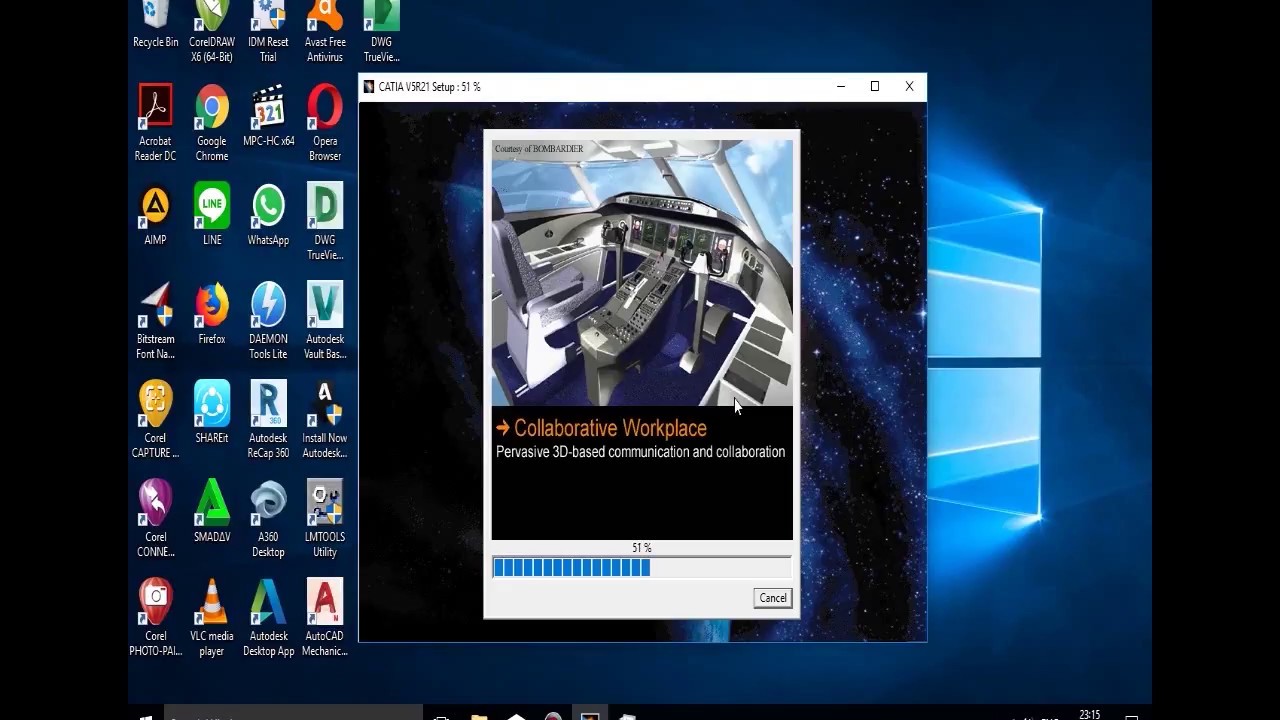Viewport: 1280px width, 720px height.
Task: Open IDM Reset Trial shortcut
Action: point(268,31)
